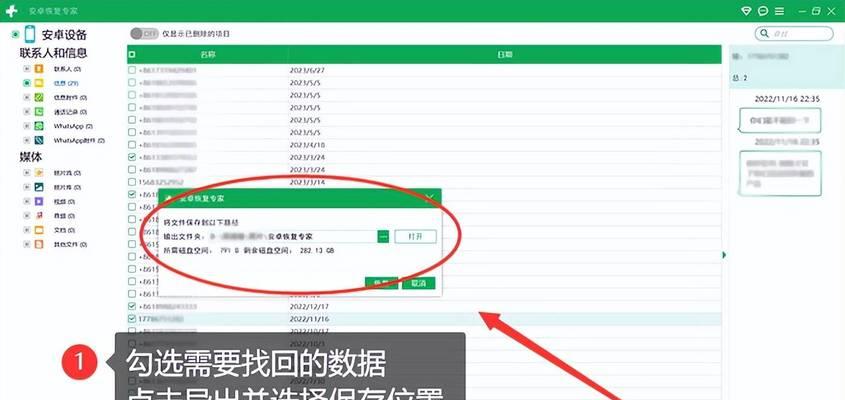Check the row dated 2023/6/27
Image resolution: width=845 pixels, height=400 pixels.
(x=132, y=70)
